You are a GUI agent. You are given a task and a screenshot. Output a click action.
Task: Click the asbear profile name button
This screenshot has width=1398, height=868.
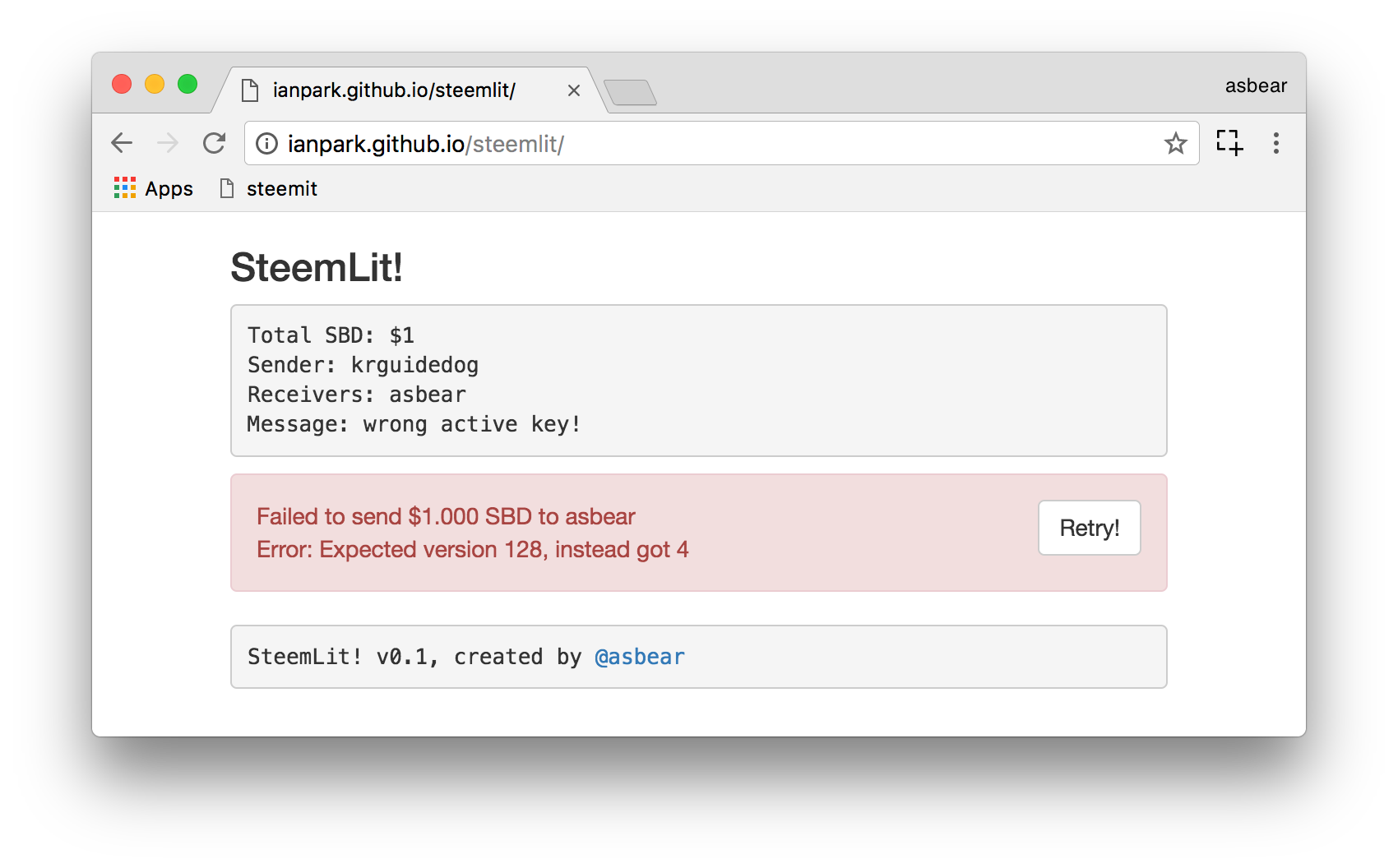click(1256, 85)
